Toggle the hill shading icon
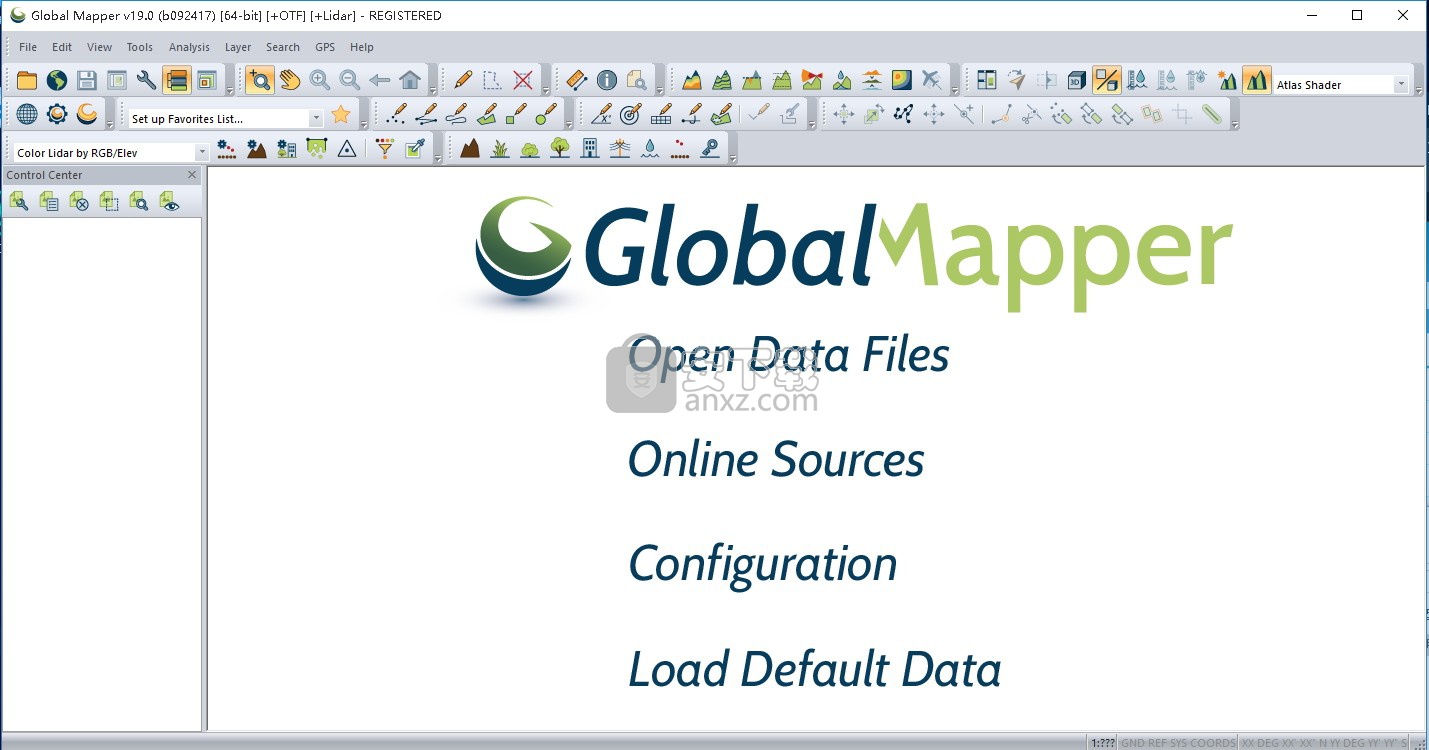Screen dimensions: 1429x750 pyautogui.click(x=1257, y=81)
